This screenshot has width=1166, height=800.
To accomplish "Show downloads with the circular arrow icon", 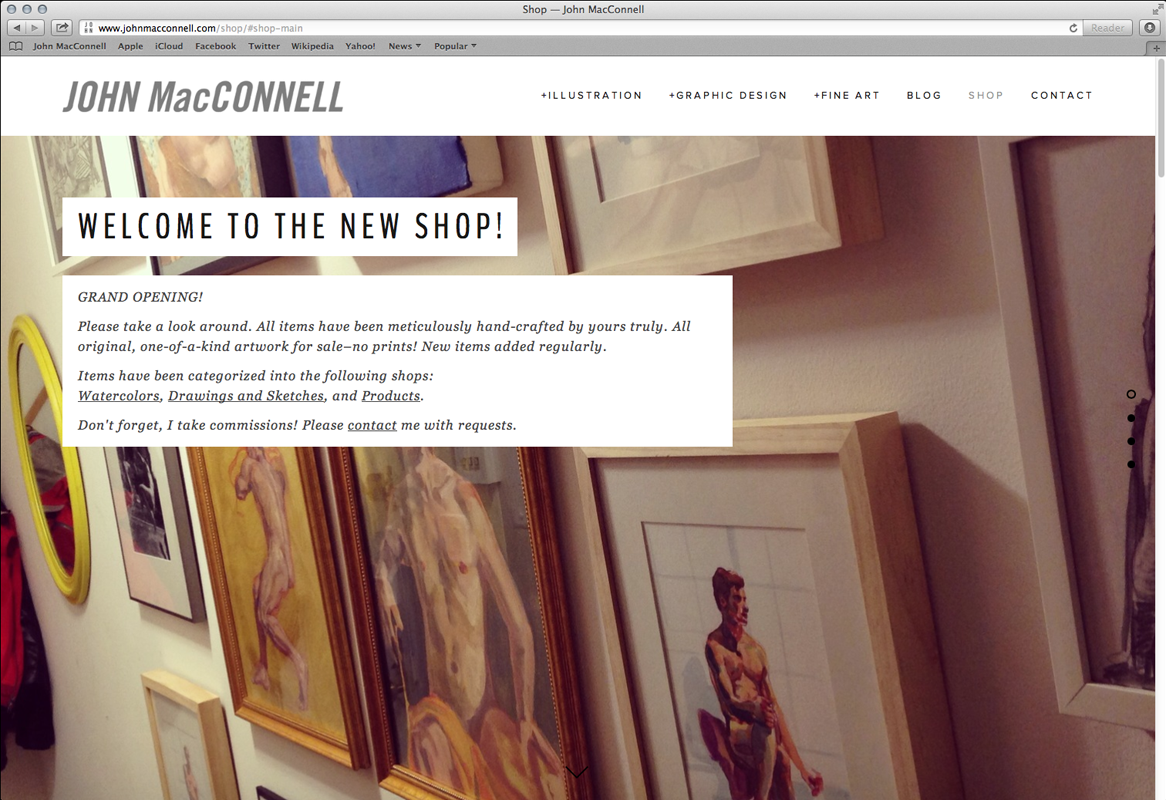I will tap(1150, 28).
